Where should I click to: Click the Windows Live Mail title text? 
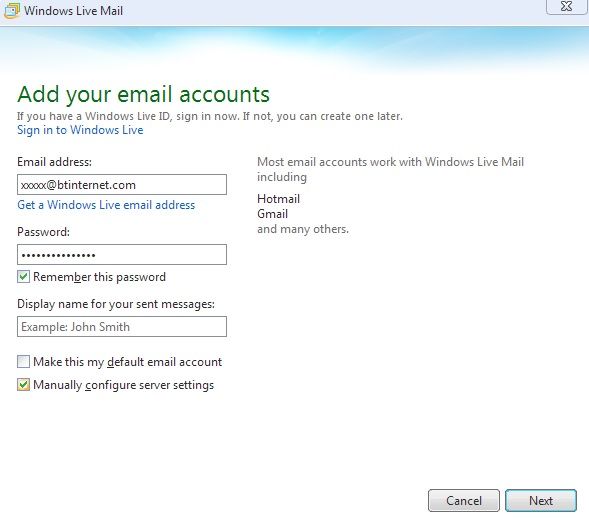click(x=74, y=11)
